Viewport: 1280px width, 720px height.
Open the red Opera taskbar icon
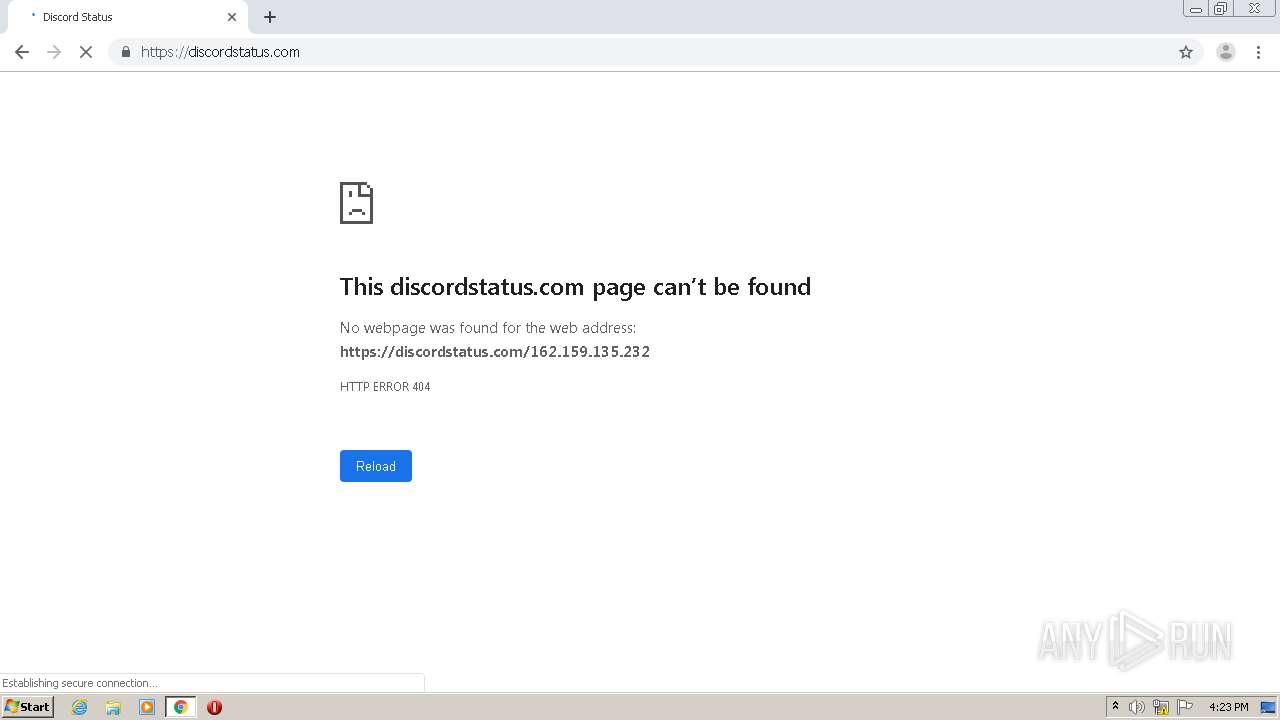214,707
